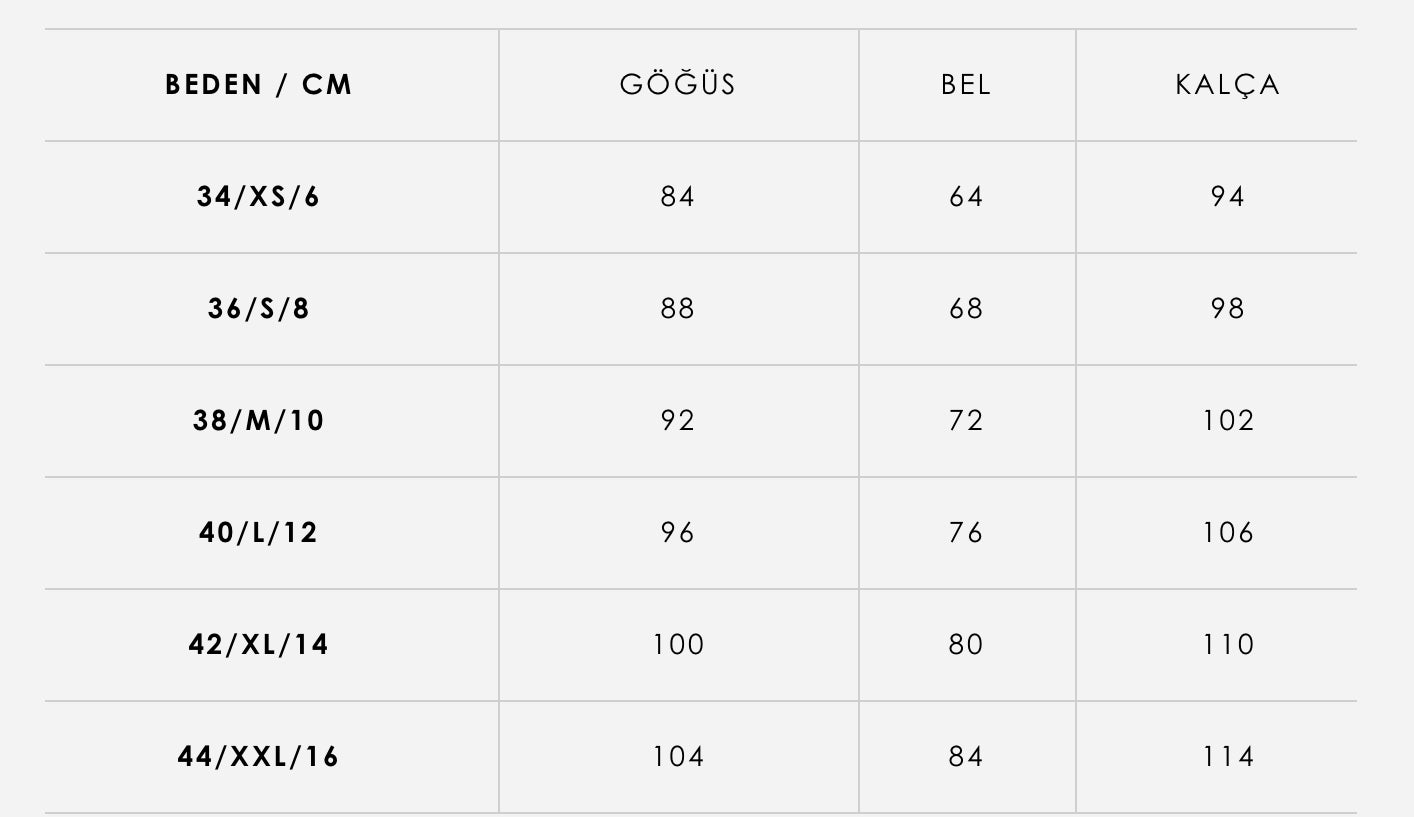
Task: Select the 36/S/8 size row label
Action: click(259, 309)
